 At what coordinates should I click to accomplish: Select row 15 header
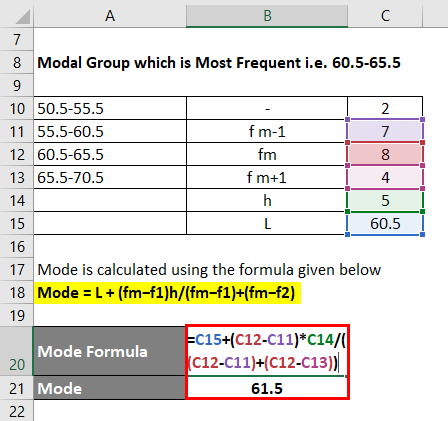[17, 223]
